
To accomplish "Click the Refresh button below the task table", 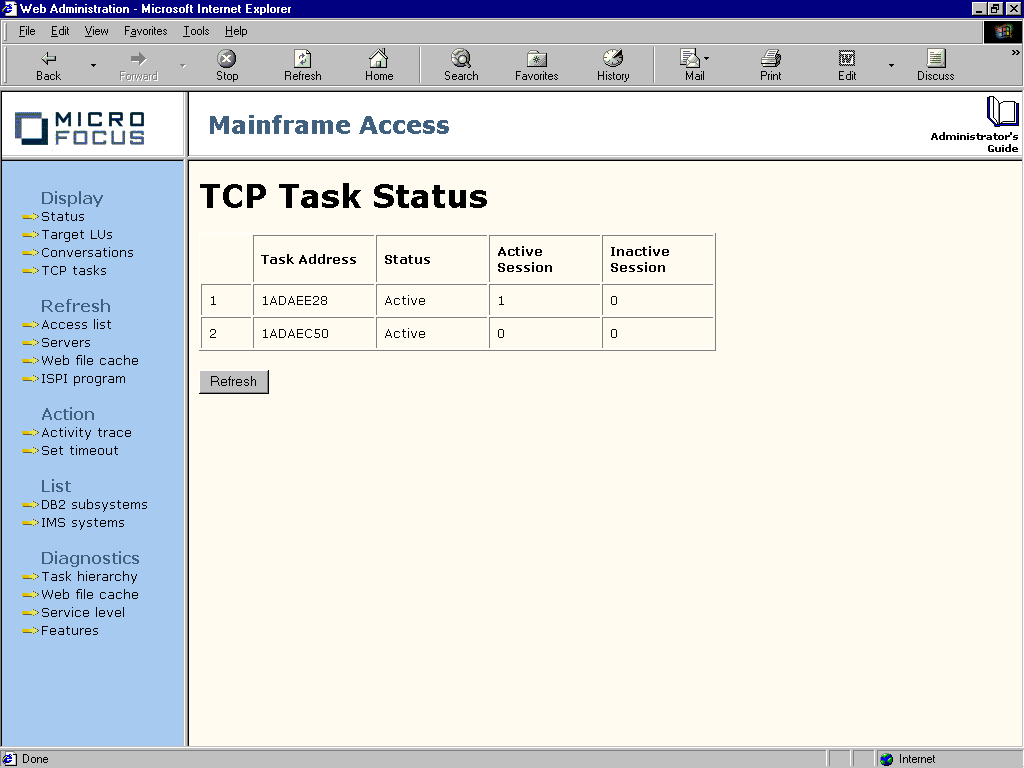I will [233, 381].
